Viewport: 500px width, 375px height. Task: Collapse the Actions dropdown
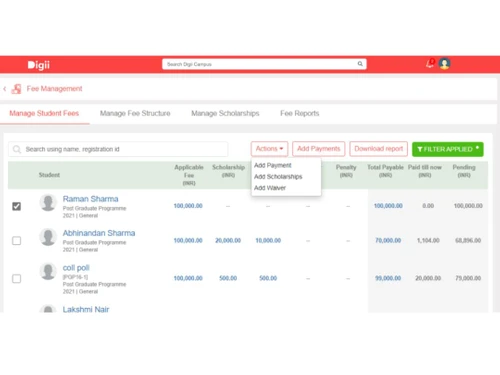point(269,149)
